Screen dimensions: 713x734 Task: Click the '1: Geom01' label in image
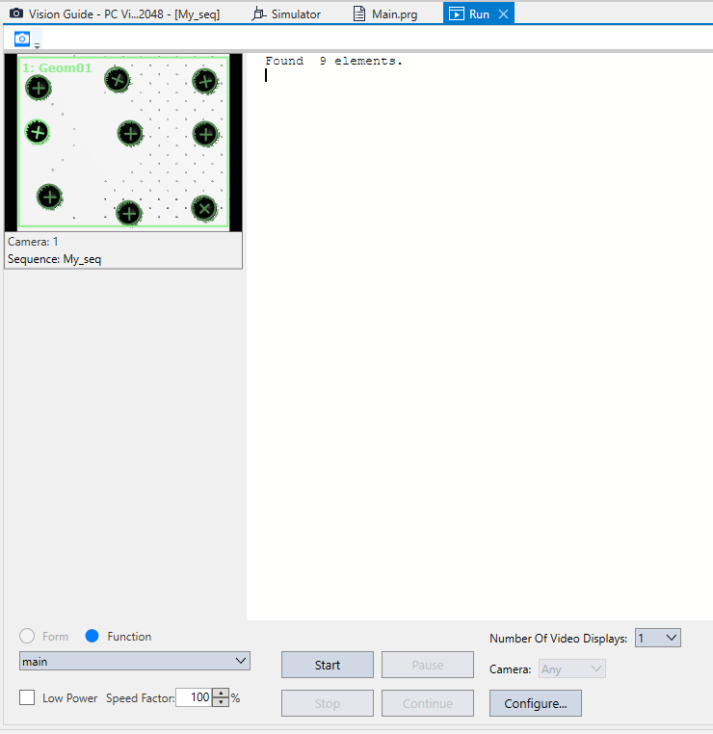(57, 68)
